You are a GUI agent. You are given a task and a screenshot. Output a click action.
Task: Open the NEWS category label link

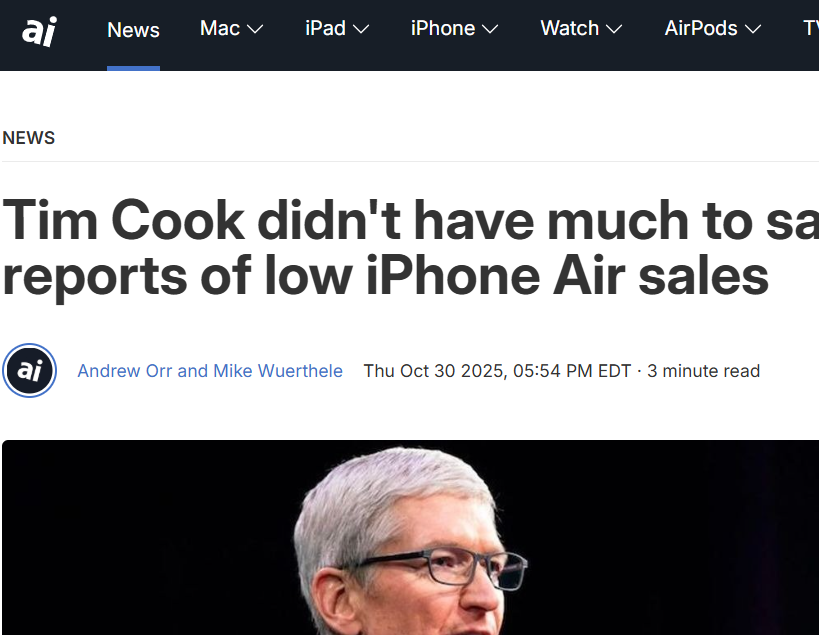click(x=28, y=138)
